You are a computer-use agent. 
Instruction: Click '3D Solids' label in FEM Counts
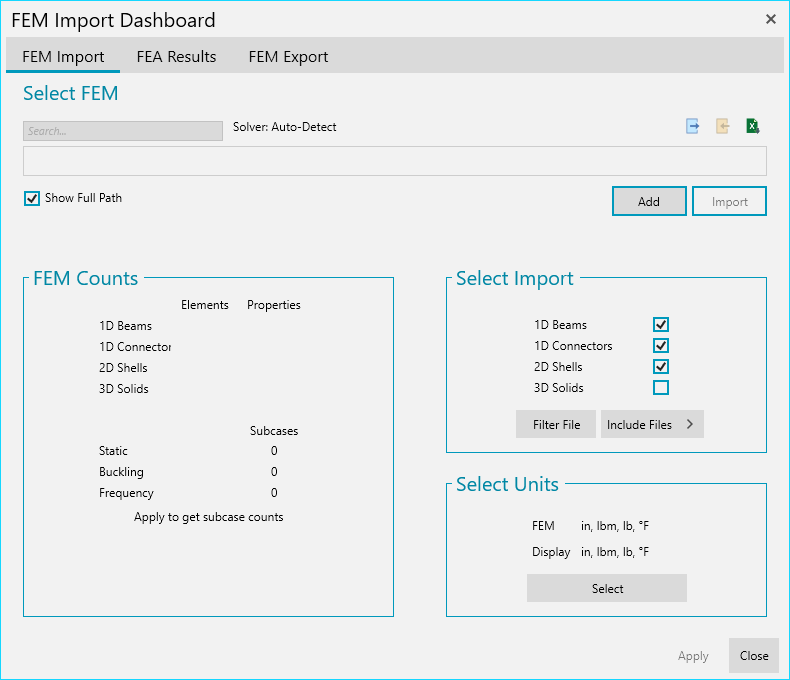pos(124,389)
